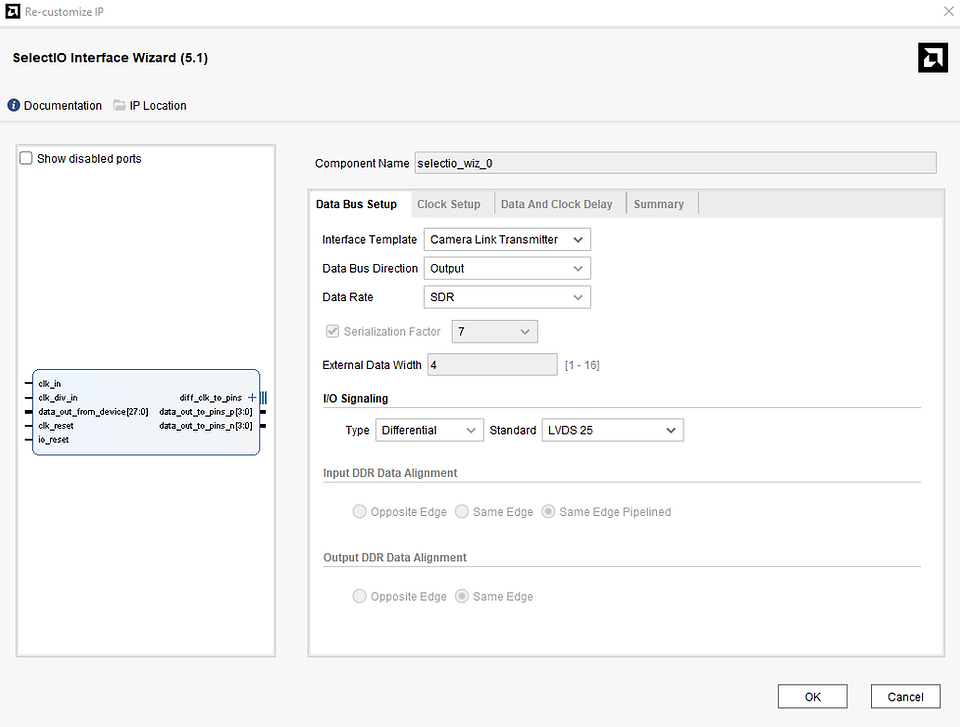Click the Component Name input field
The image size is (960, 727).
click(675, 163)
